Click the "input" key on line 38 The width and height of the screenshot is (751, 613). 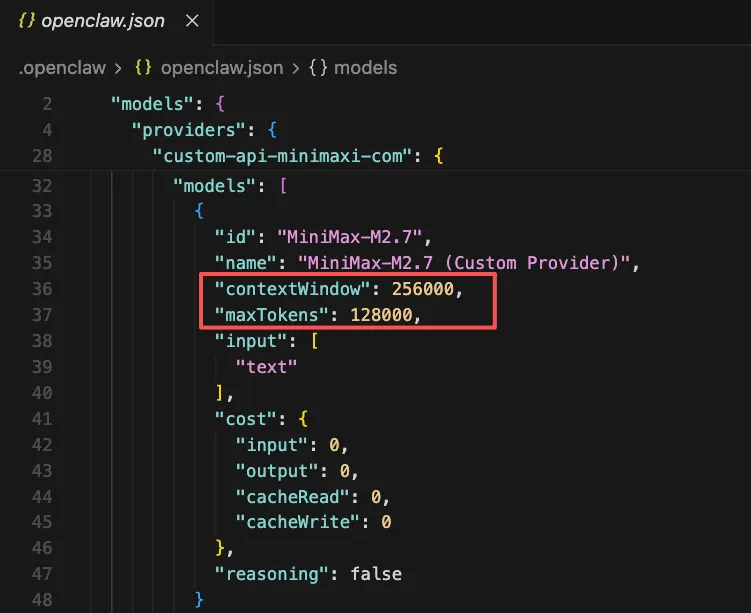click(251, 341)
